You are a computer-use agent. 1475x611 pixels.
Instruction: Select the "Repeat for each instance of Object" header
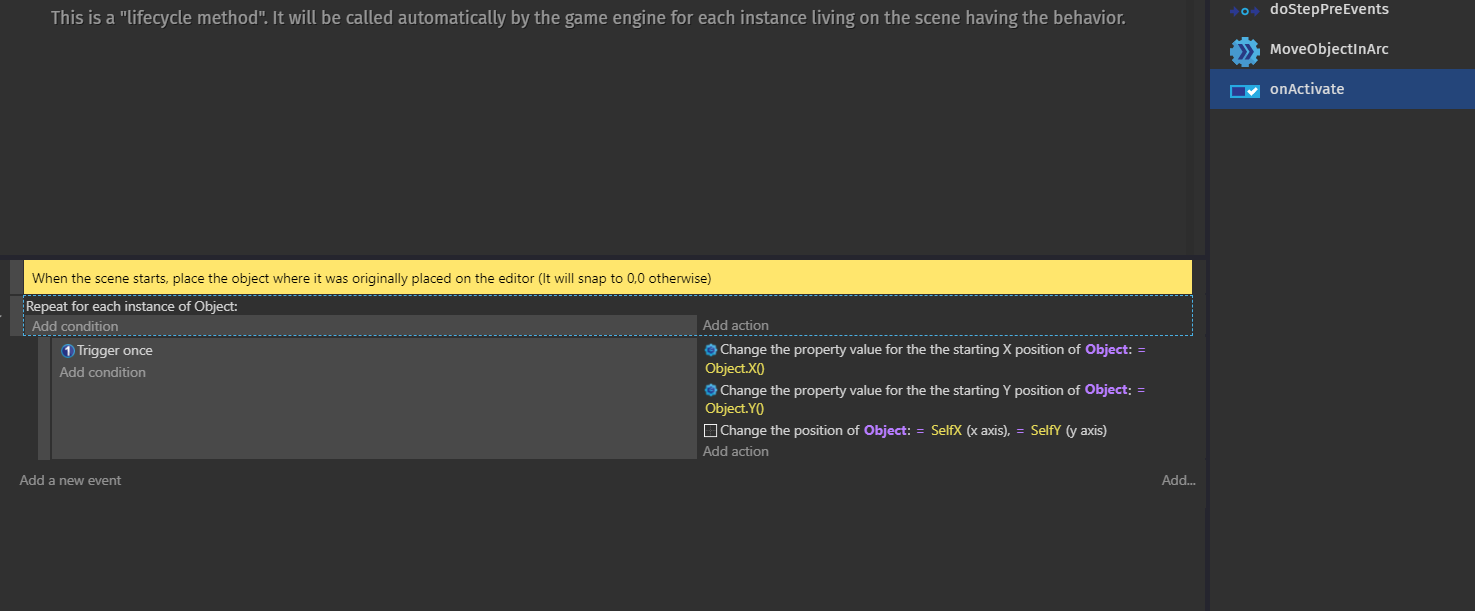tap(132, 306)
